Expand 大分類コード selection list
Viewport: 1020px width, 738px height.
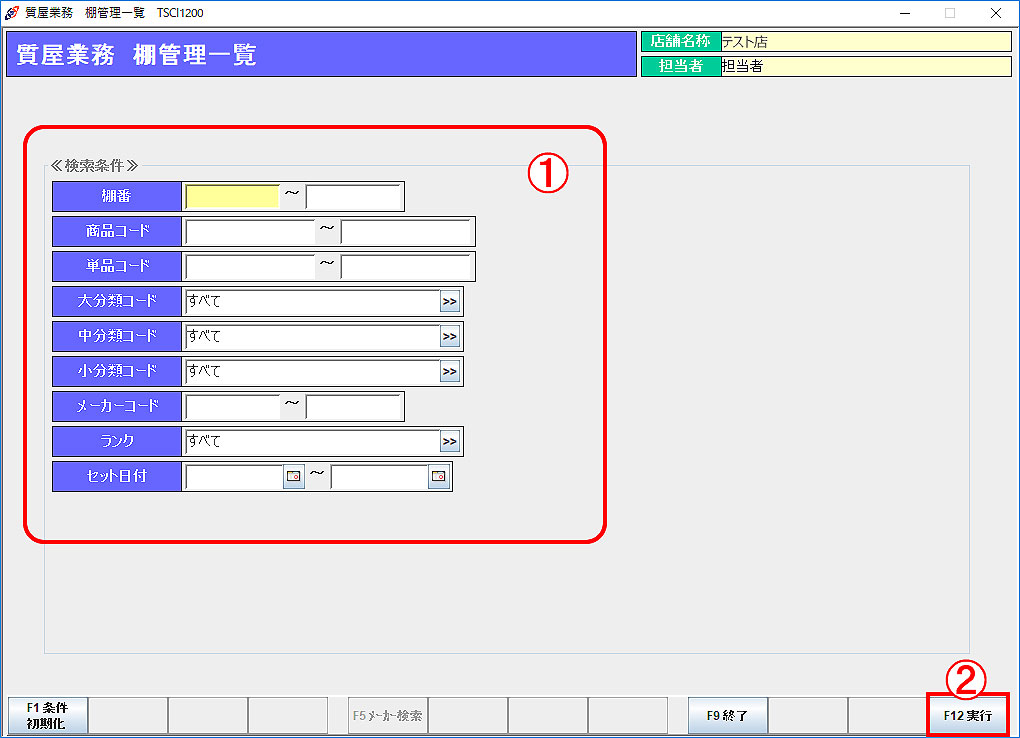pyautogui.click(x=450, y=301)
